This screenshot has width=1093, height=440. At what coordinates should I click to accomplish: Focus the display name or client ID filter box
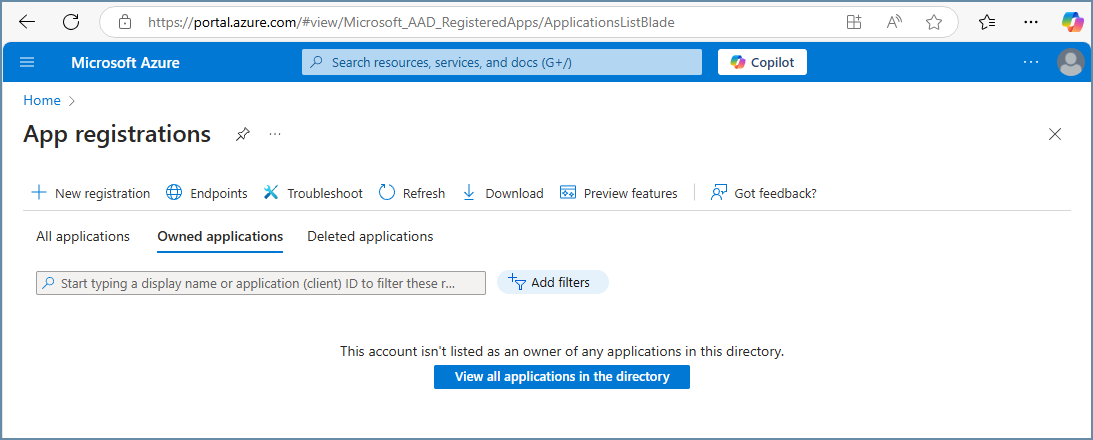261,283
